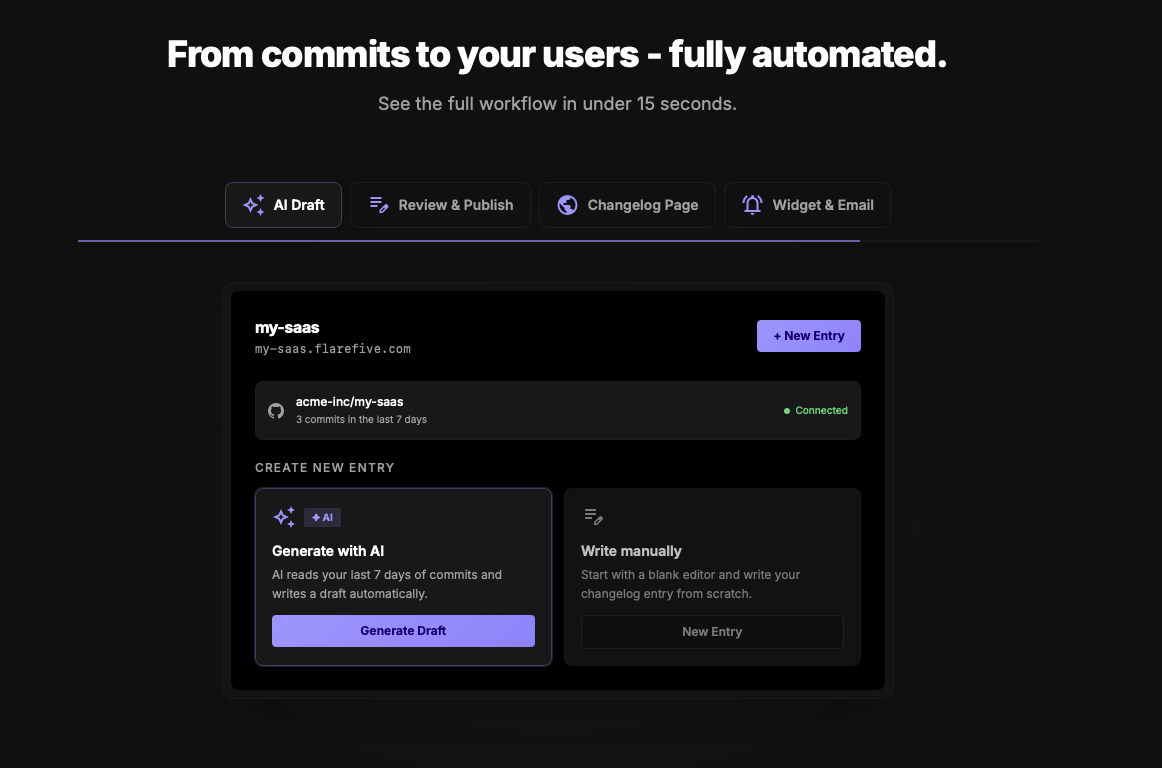1162x768 pixels.
Task: Click the sparkle icon in AI Draft tab
Action: tap(253, 205)
